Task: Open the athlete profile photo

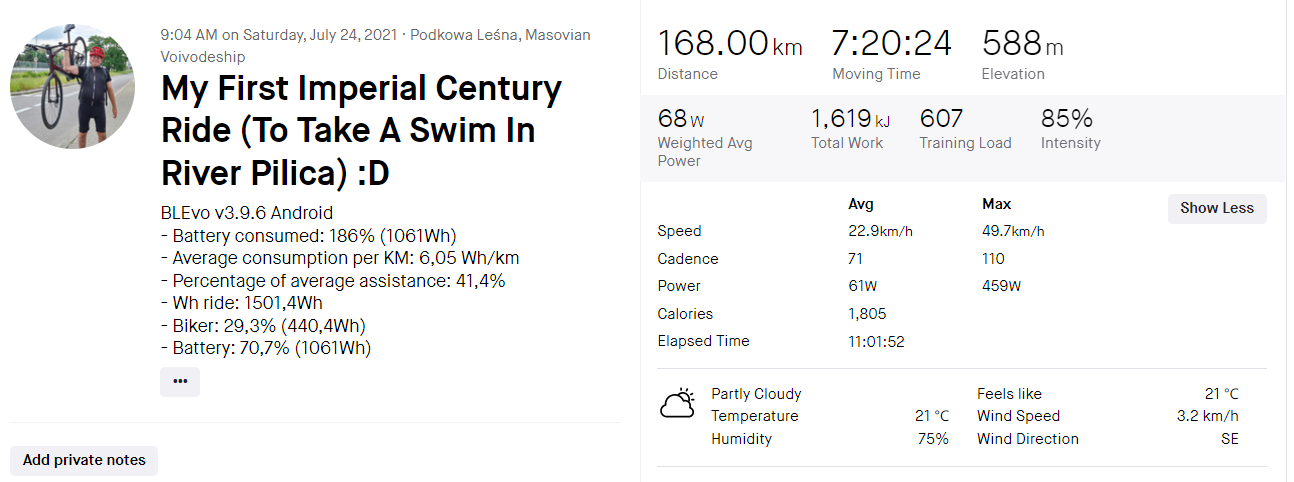Action: pos(72,87)
